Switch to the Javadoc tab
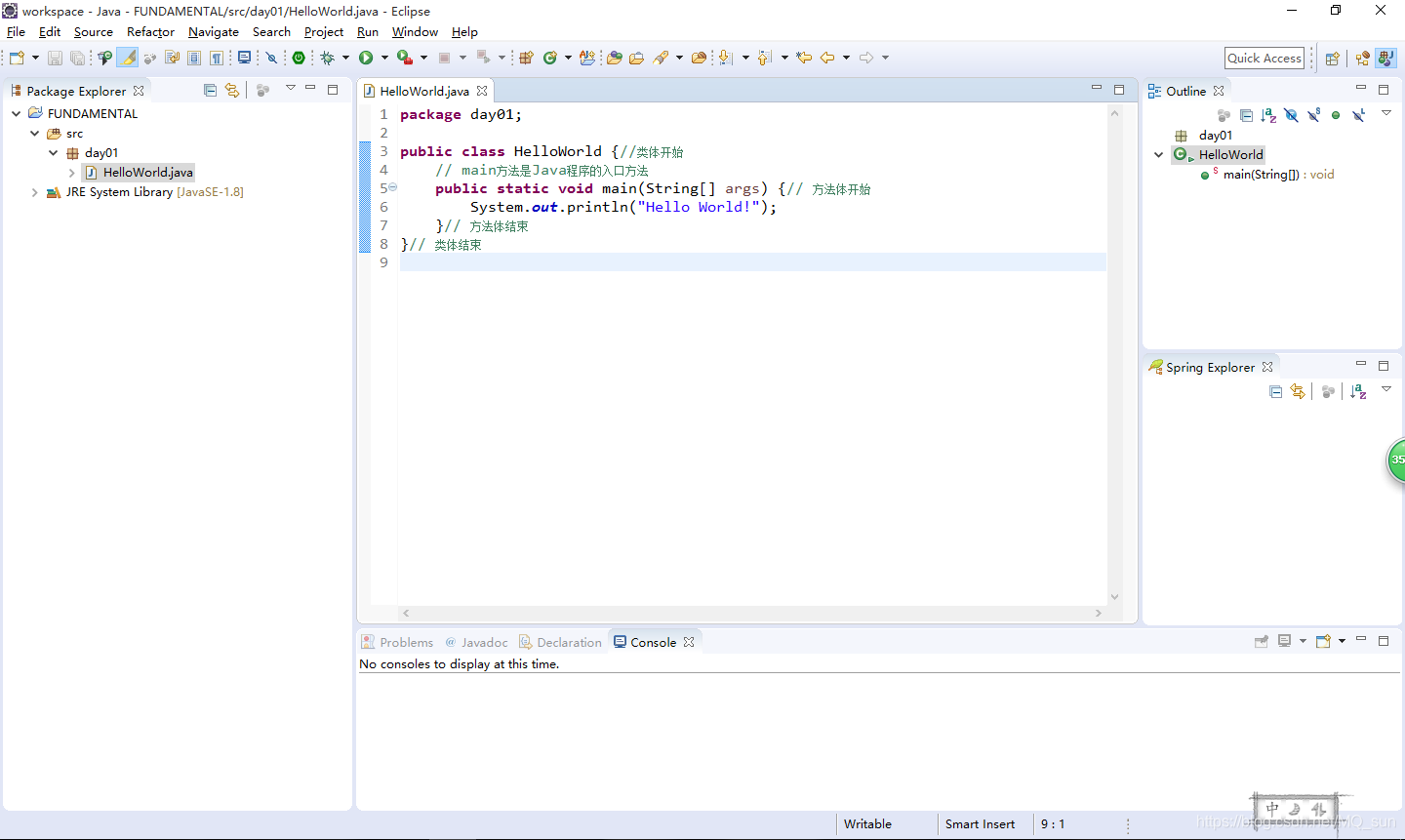1405x840 pixels. (x=477, y=642)
